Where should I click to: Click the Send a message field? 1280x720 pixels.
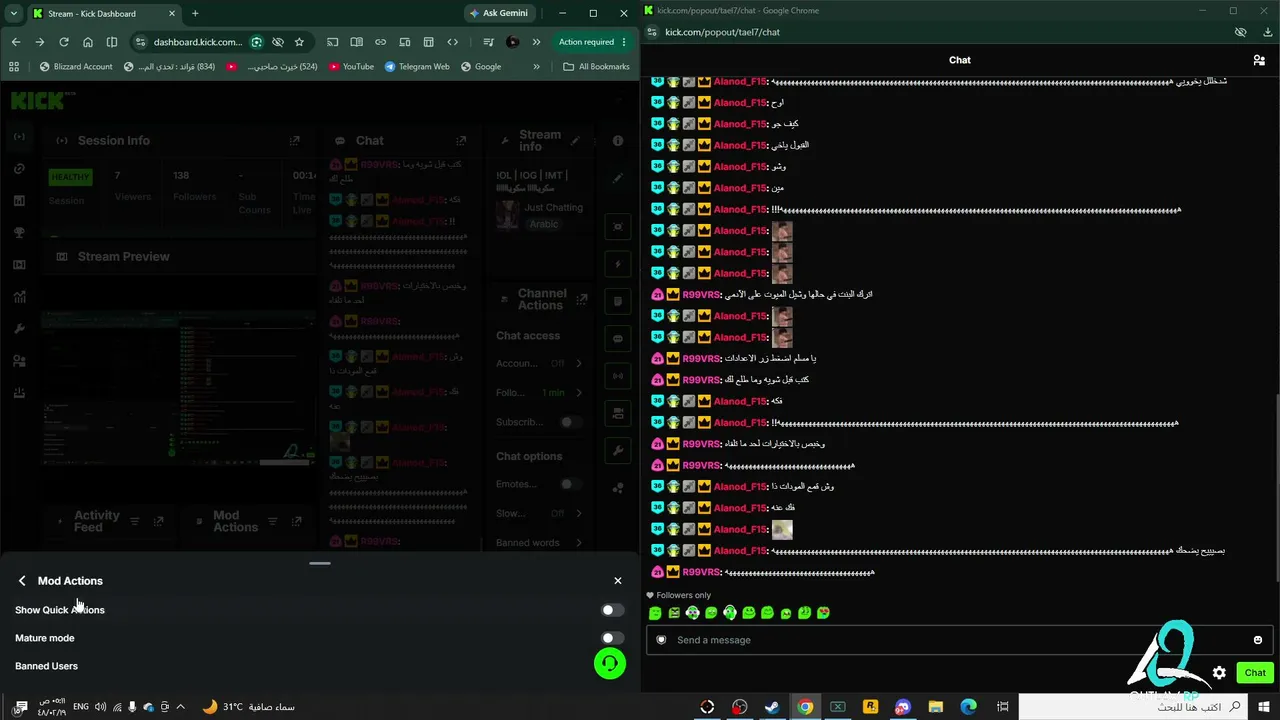point(958,640)
